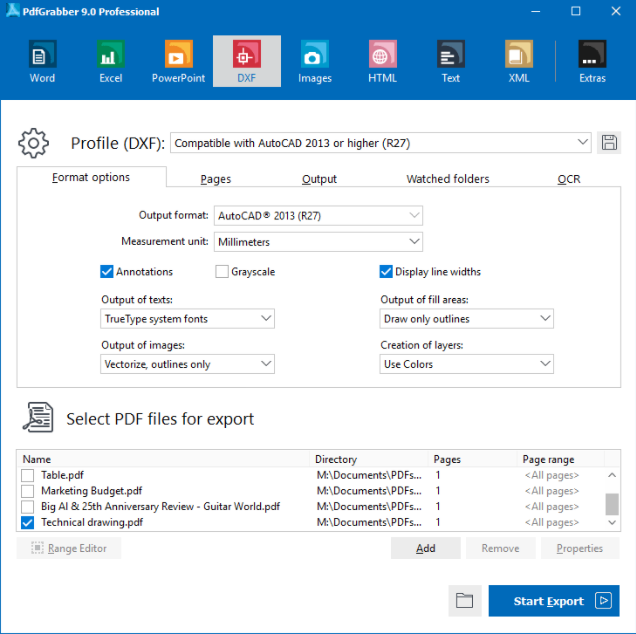Open the Range Editor
The image size is (636, 634).
(69, 548)
